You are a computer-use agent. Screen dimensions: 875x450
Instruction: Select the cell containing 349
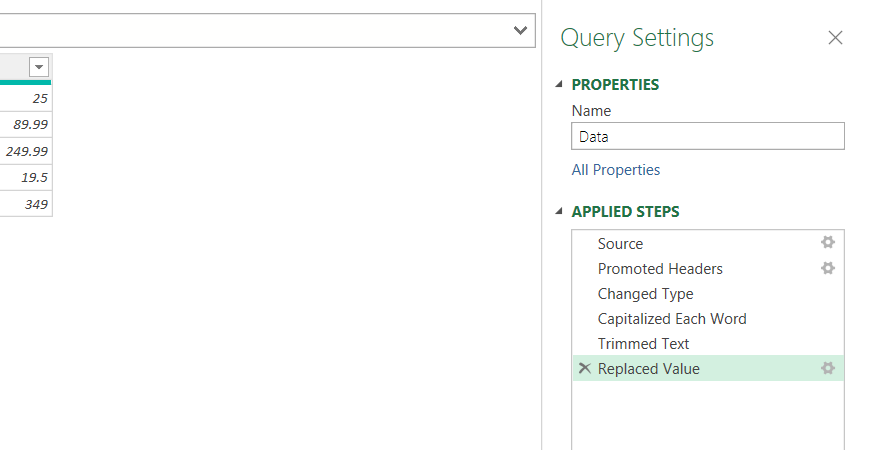coord(26,204)
